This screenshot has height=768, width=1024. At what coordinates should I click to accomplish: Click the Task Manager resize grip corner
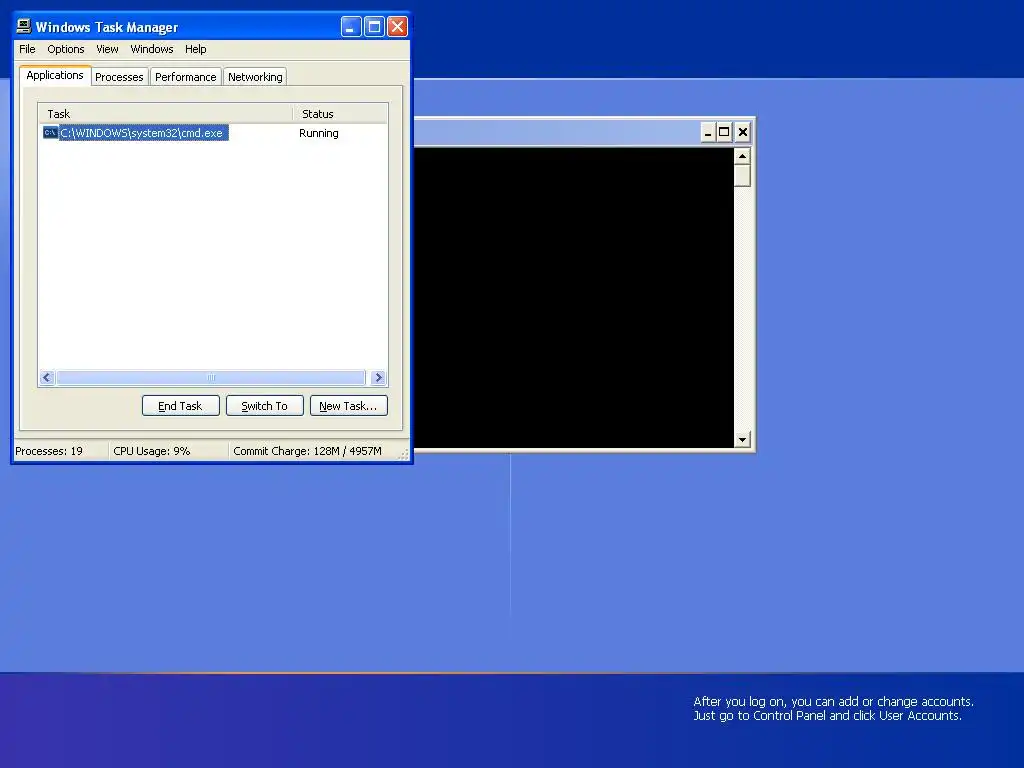(404, 455)
